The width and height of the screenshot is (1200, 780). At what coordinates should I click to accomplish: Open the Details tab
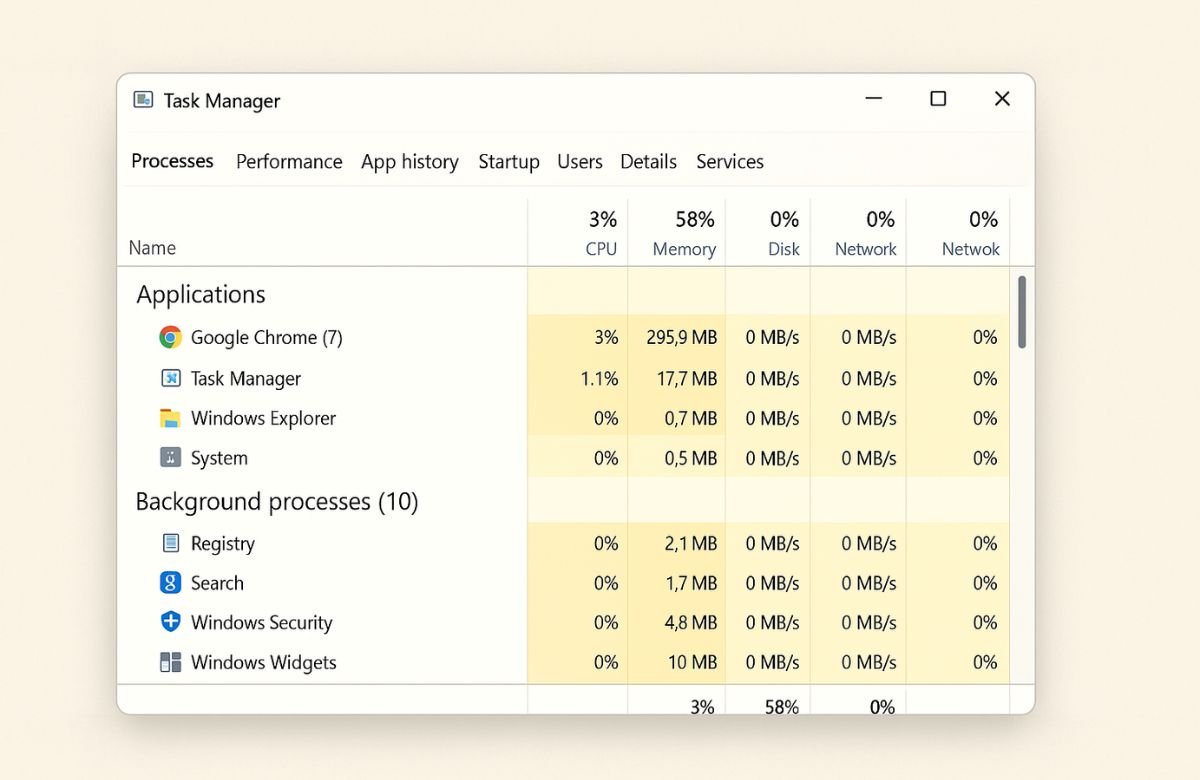click(648, 162)
